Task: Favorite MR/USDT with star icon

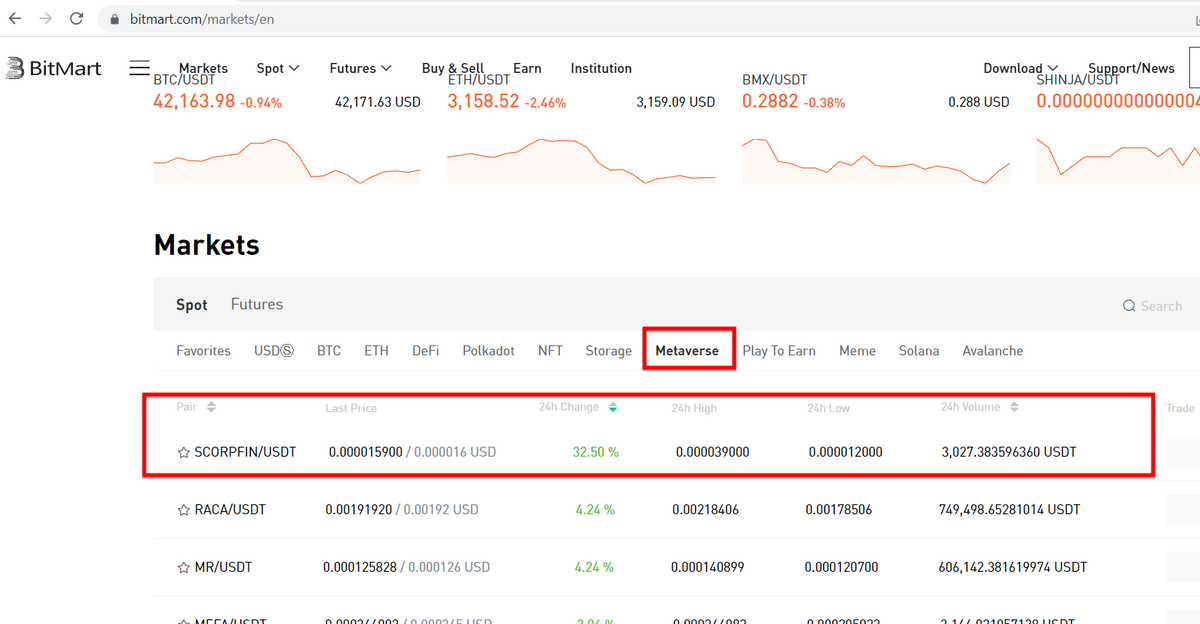Action: pyautogui.click(x=183, y=568)
